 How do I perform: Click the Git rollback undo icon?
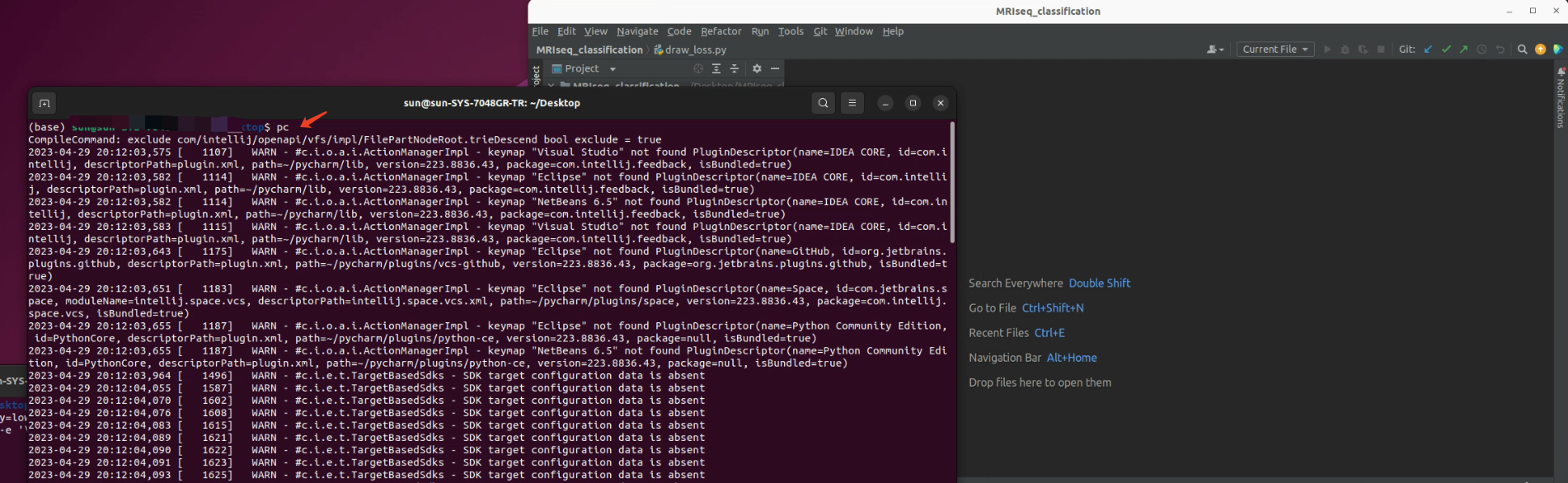1500,49
